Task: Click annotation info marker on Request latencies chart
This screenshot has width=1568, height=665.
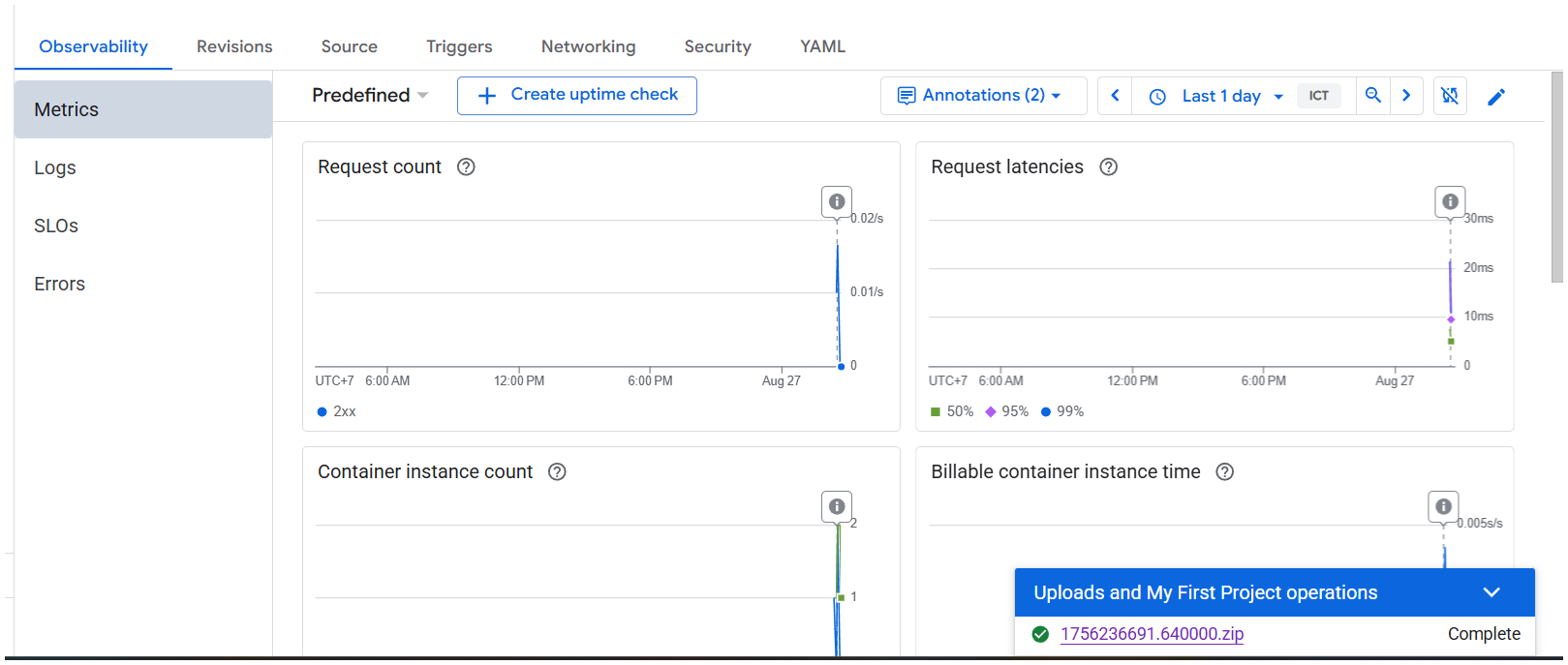Action: coord(1450,201)
